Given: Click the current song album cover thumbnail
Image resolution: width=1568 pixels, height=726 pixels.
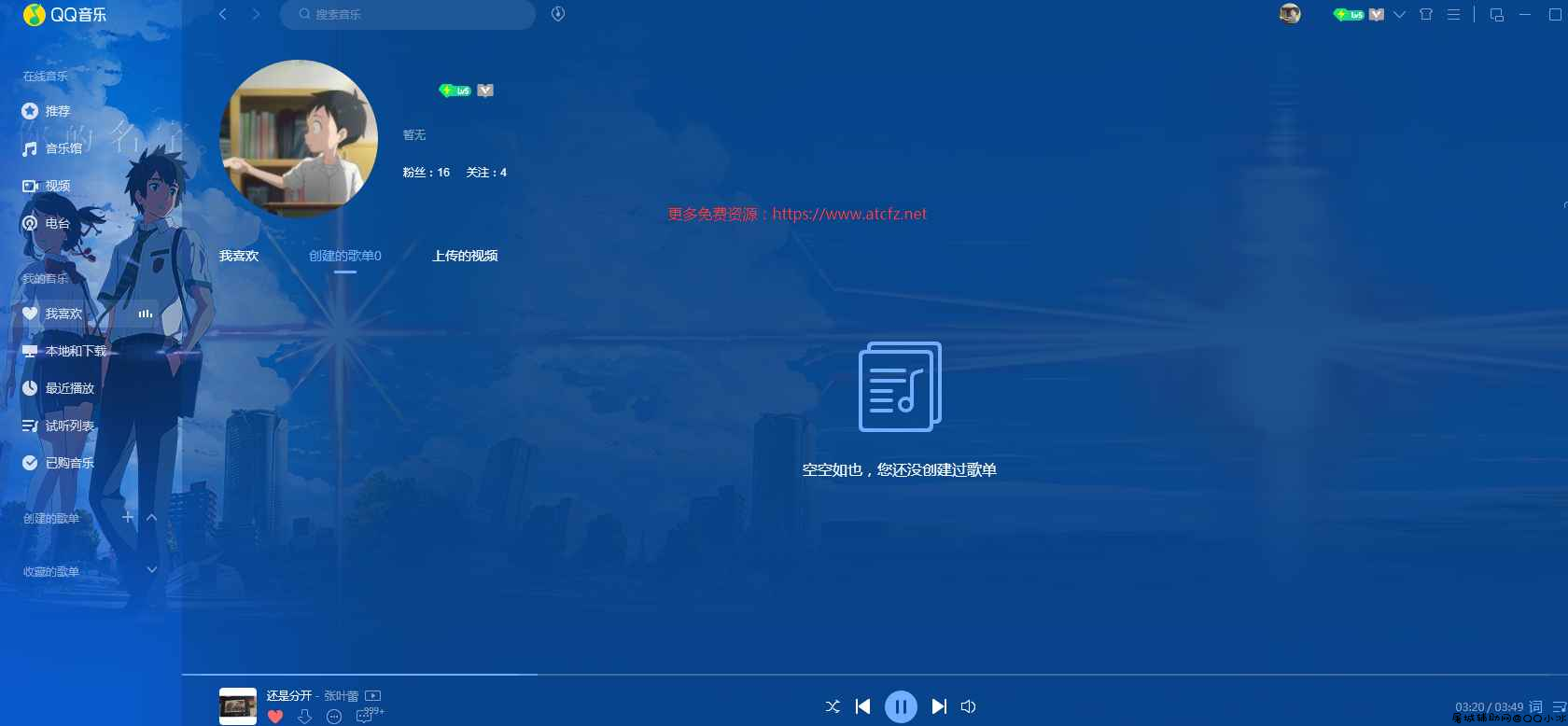Looking at the screenshot, I should (238, 706).
